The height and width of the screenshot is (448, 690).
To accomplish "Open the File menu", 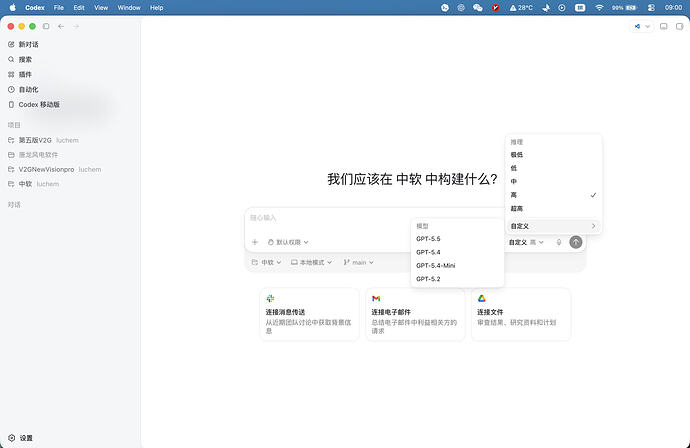I will point(59,7).
